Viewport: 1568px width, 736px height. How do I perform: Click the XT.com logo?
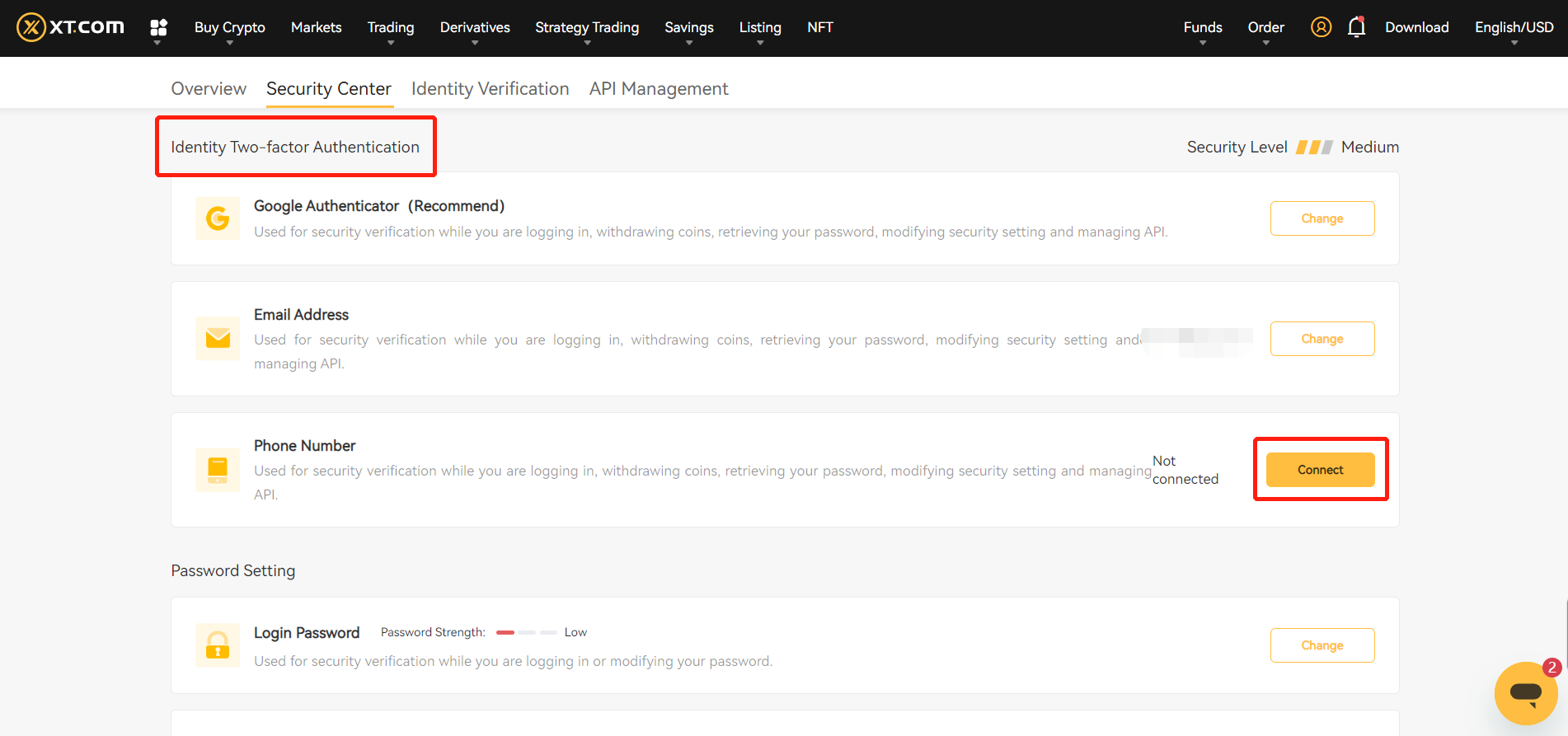[71, 27]
